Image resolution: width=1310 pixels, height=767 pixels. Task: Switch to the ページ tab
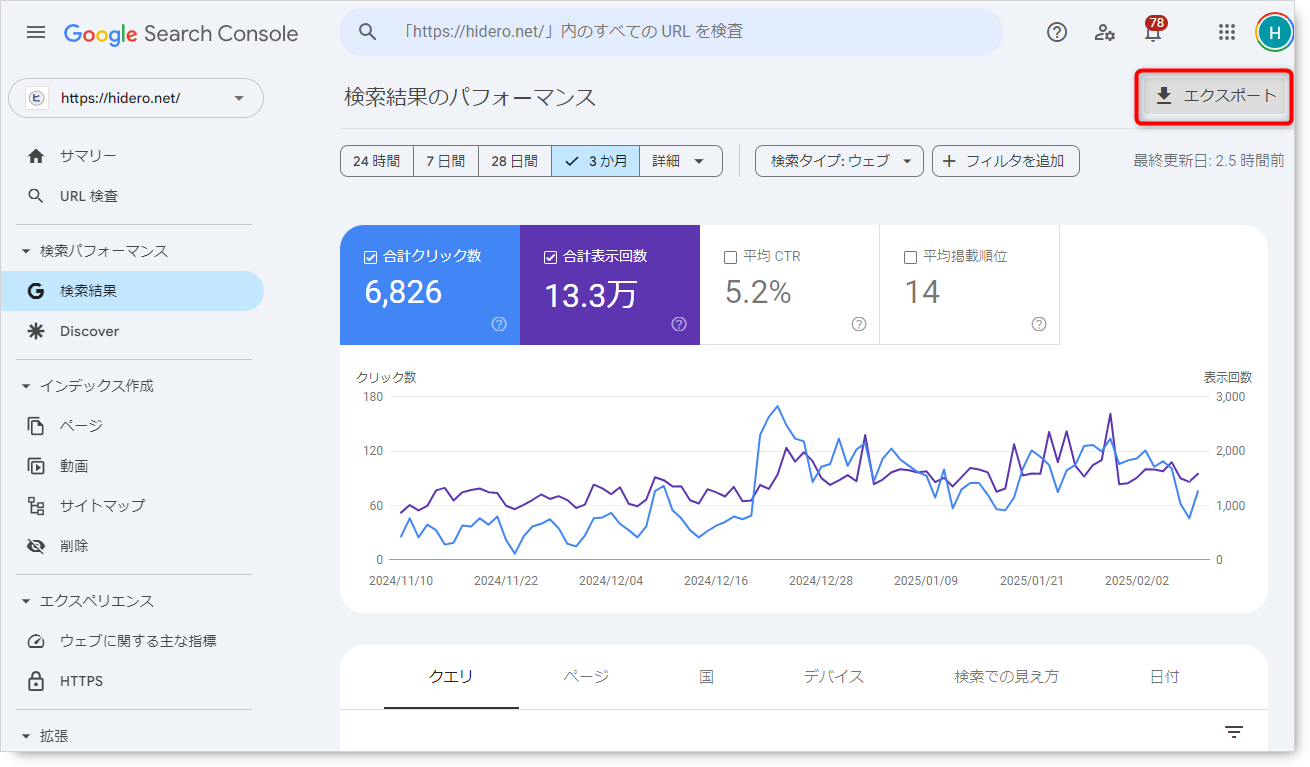tap(586, 677)
